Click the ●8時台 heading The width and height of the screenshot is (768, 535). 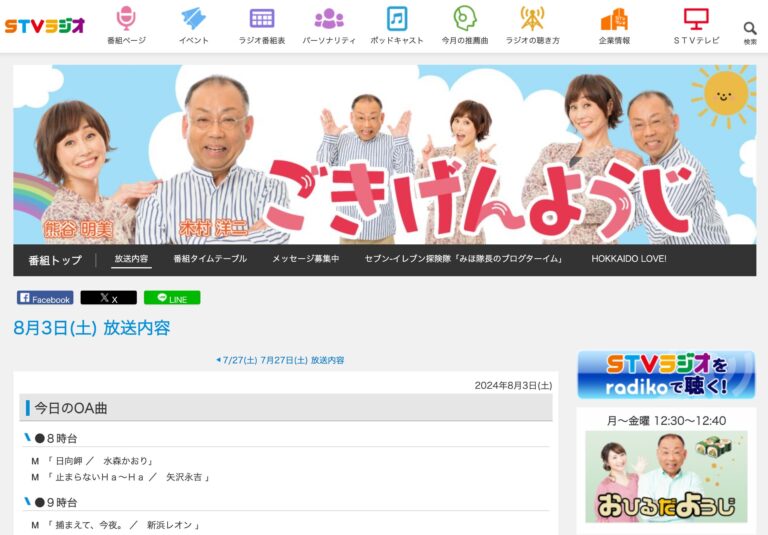click(x=56, y=438)
